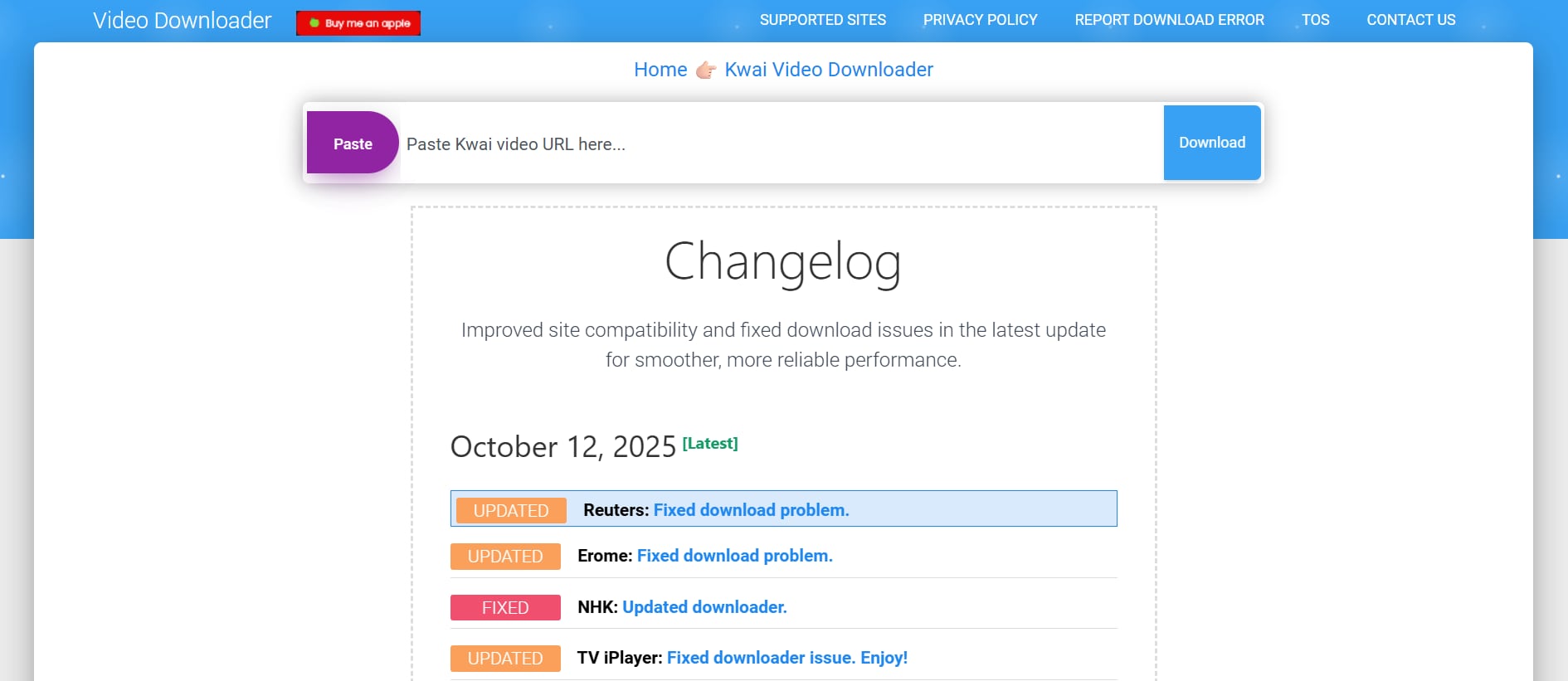Click the UPDATED badge beside Reuters

(x=511, y=510)
